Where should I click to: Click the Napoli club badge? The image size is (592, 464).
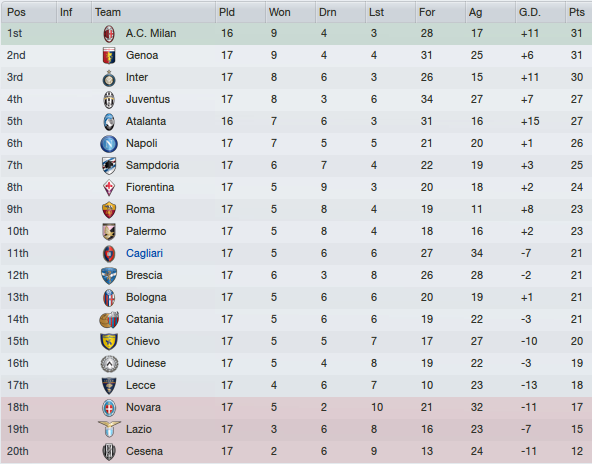(x=109, y=143)
